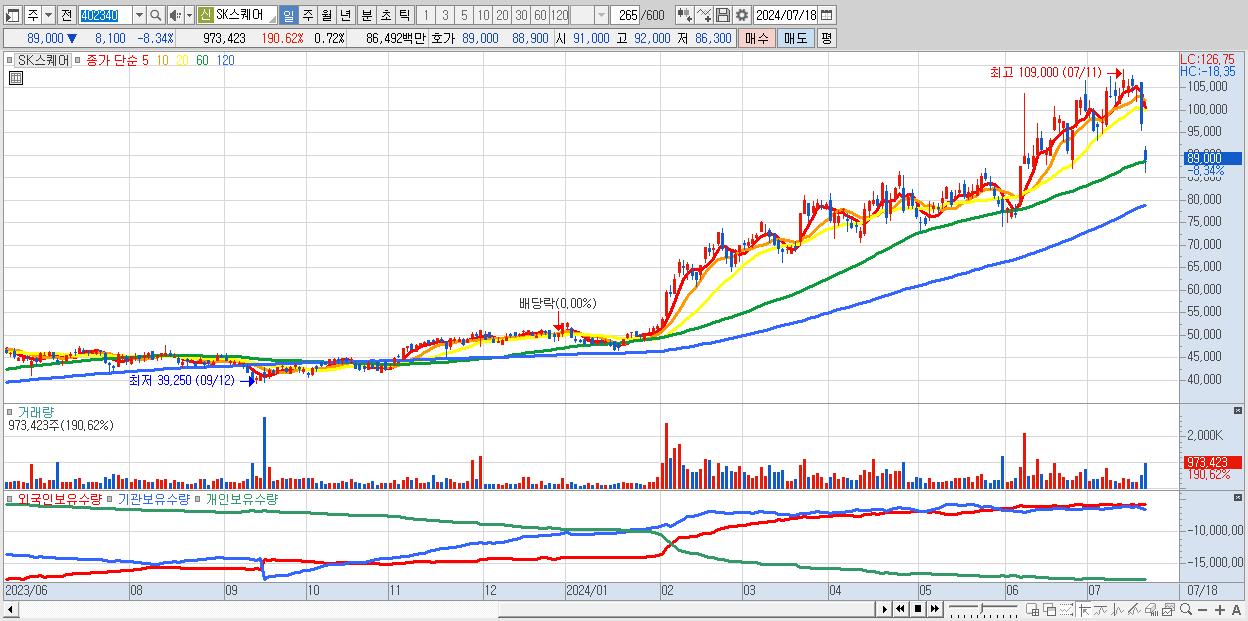This screenshot has width=1248, height=621.
Task: Click the 주 button in toolbar
Action: point(33,15)
